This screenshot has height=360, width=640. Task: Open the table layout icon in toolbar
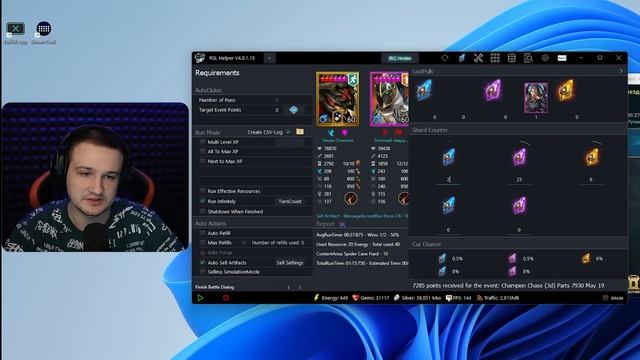(x=511, y=58)
